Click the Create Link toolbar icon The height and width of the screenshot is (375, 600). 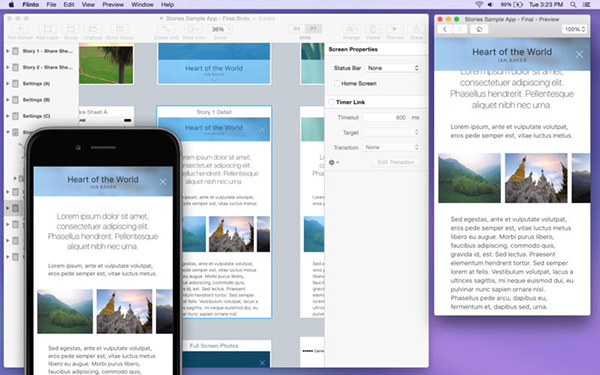click(x=166, y=29)
